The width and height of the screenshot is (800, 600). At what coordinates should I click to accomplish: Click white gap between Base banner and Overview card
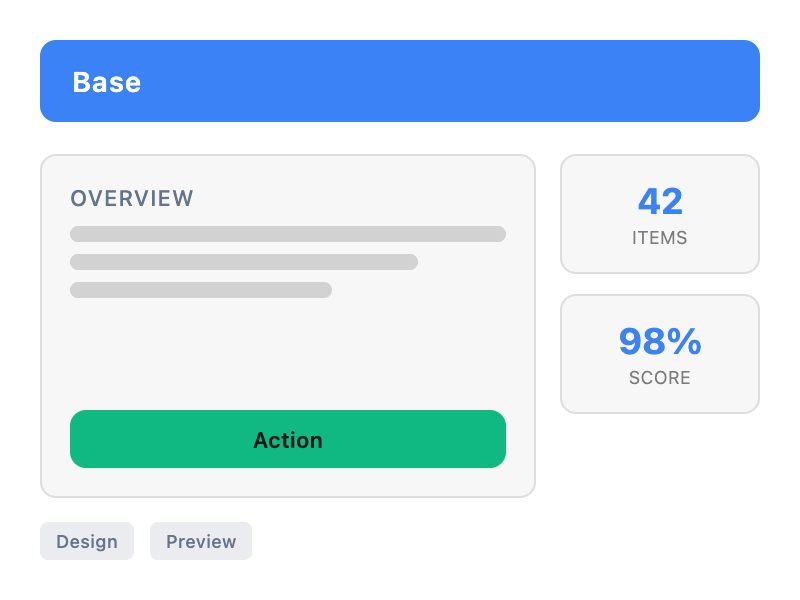[x=400, y=138]
